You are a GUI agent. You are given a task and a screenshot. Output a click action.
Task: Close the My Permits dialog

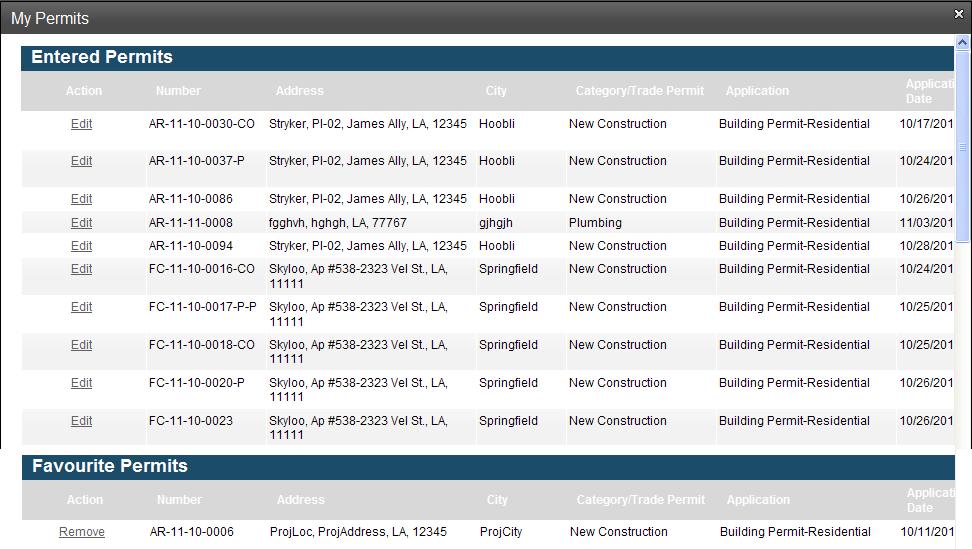pos(958,14)
